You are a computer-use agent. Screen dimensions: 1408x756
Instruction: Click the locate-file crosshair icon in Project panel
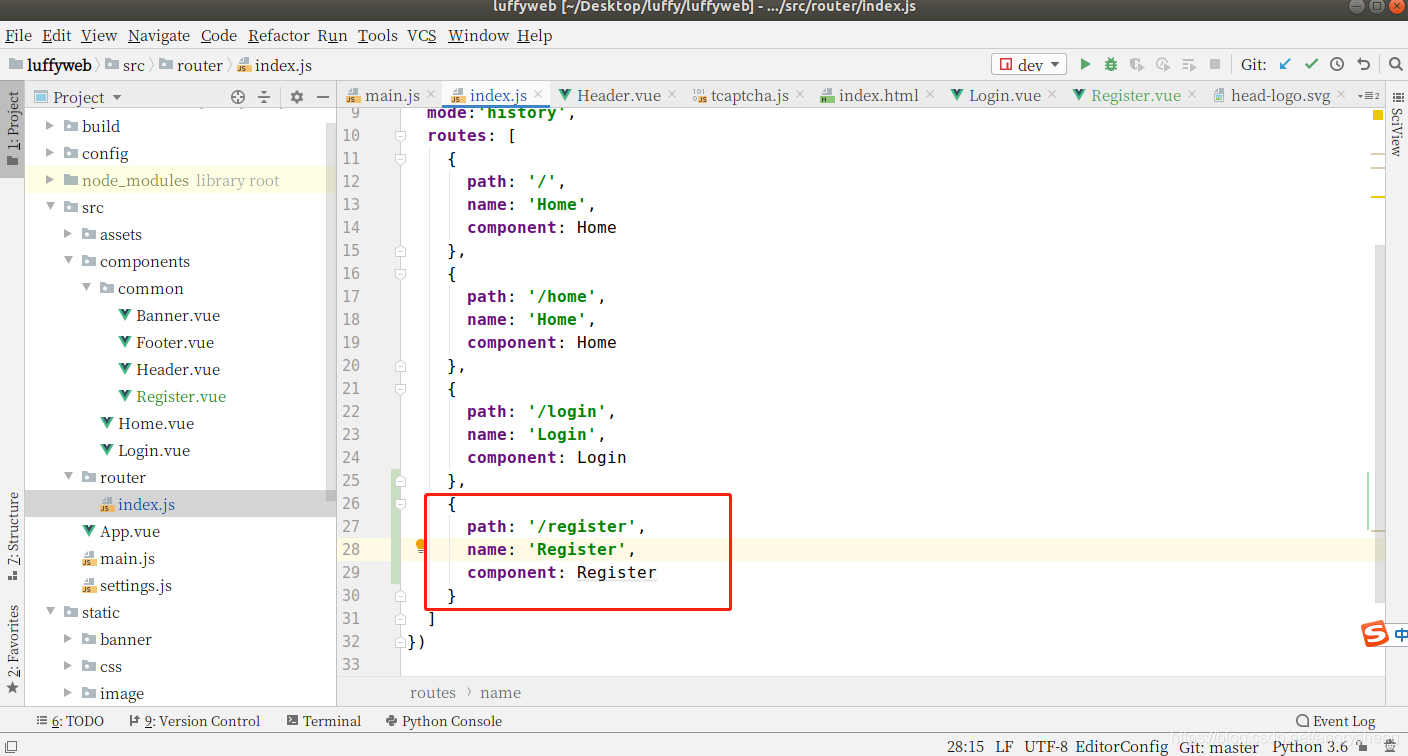coord(238,97)
